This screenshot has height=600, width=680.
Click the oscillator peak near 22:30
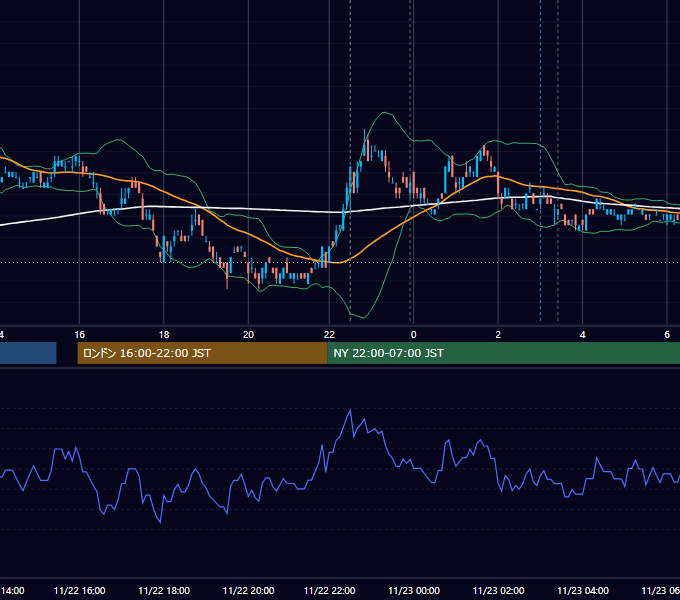[x=350, y=410]
